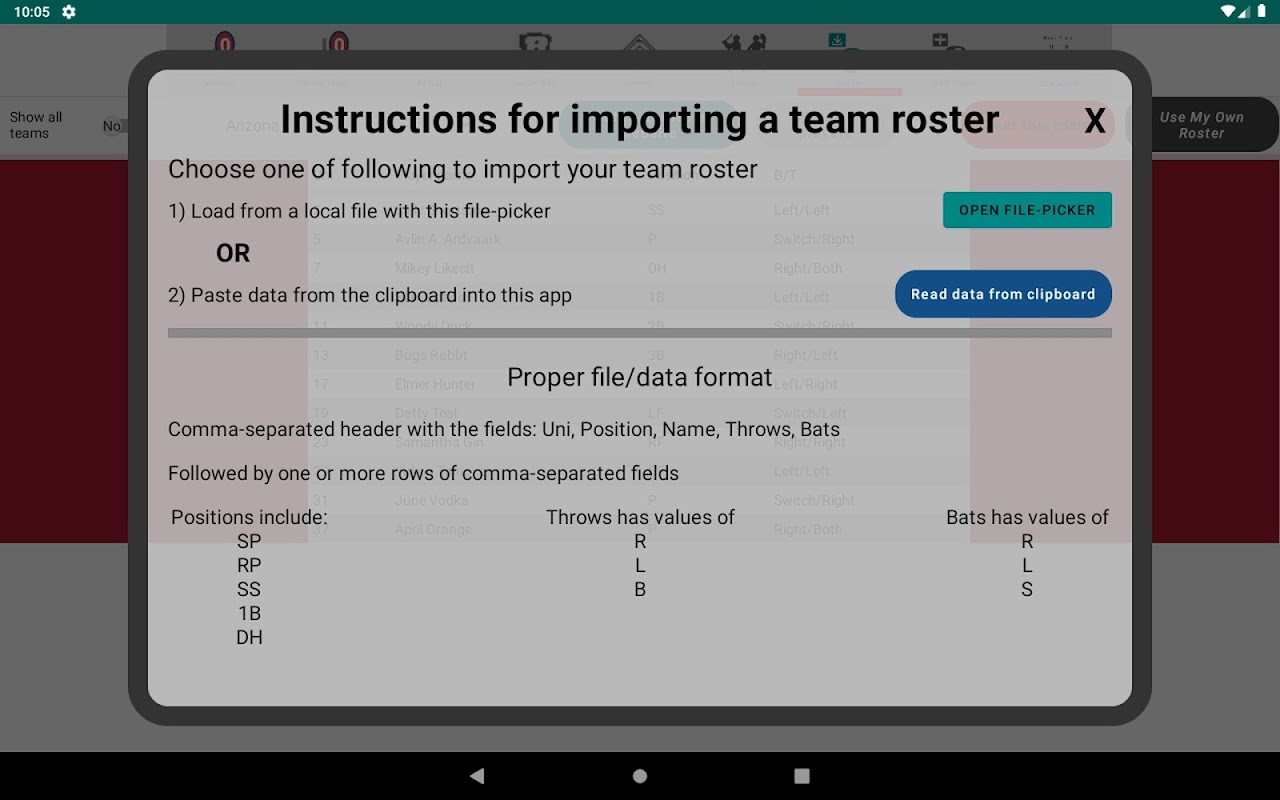This screenshot has width=1280, height=800.
Task: Tap the Use My Own Roster button
Action: pyautogui.click(x=1201, y=125)
